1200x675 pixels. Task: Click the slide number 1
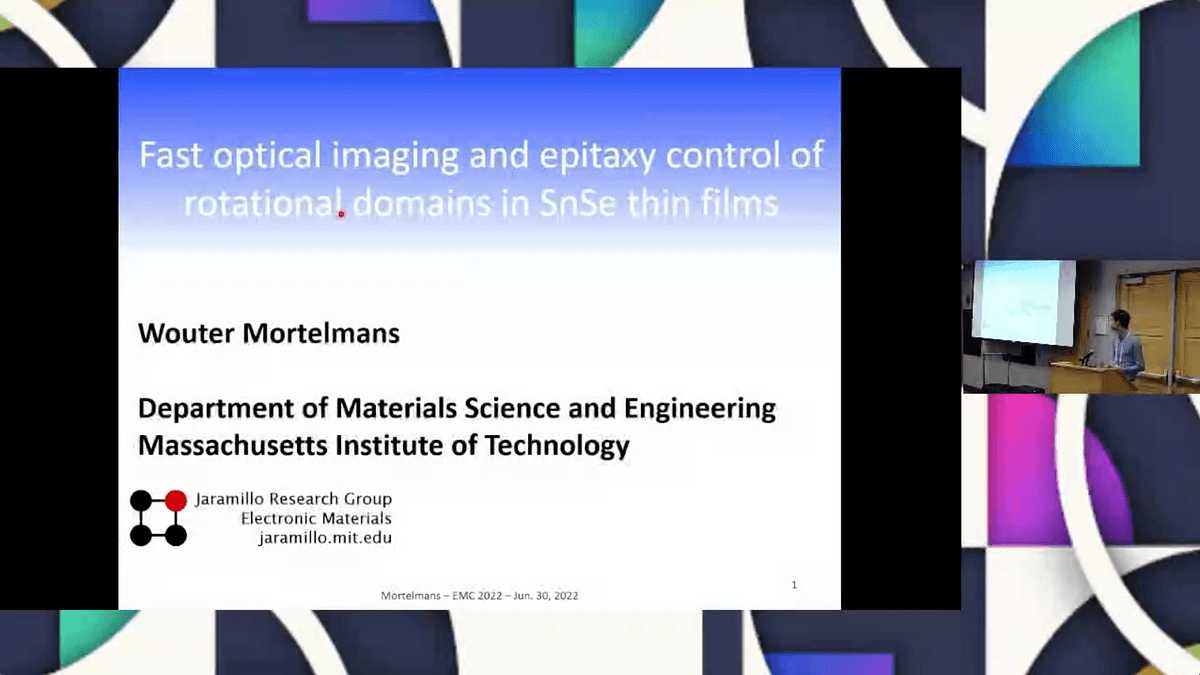click(794, 584)
